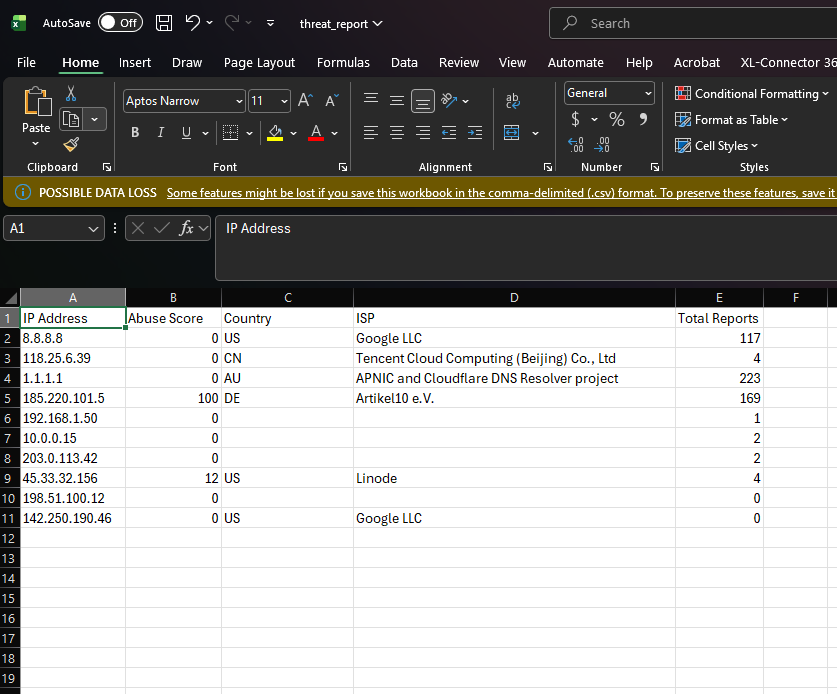Switch to the Page Layout tab
The height and width of the screenshot is (694, 837).
tap(259, 62)
